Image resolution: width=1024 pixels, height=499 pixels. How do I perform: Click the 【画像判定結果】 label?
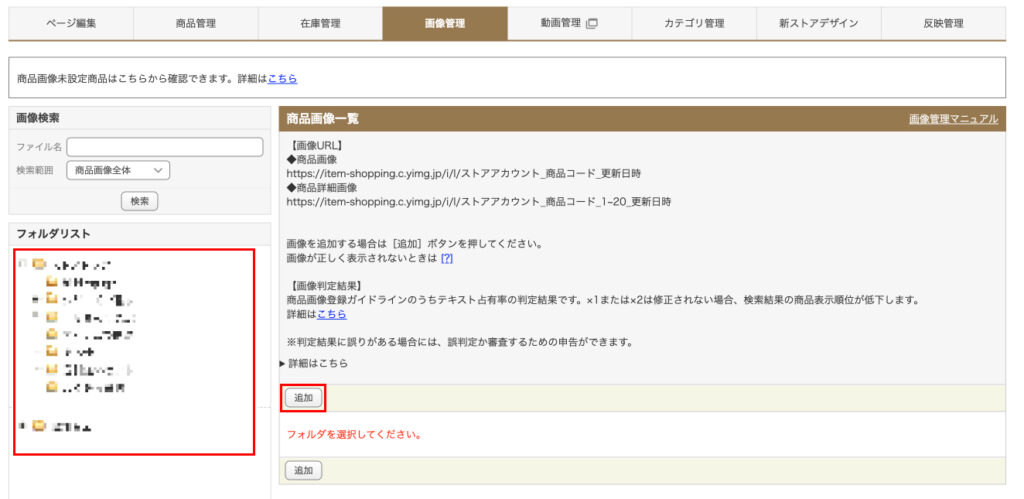pyautogui.click(x=325, y=286)
